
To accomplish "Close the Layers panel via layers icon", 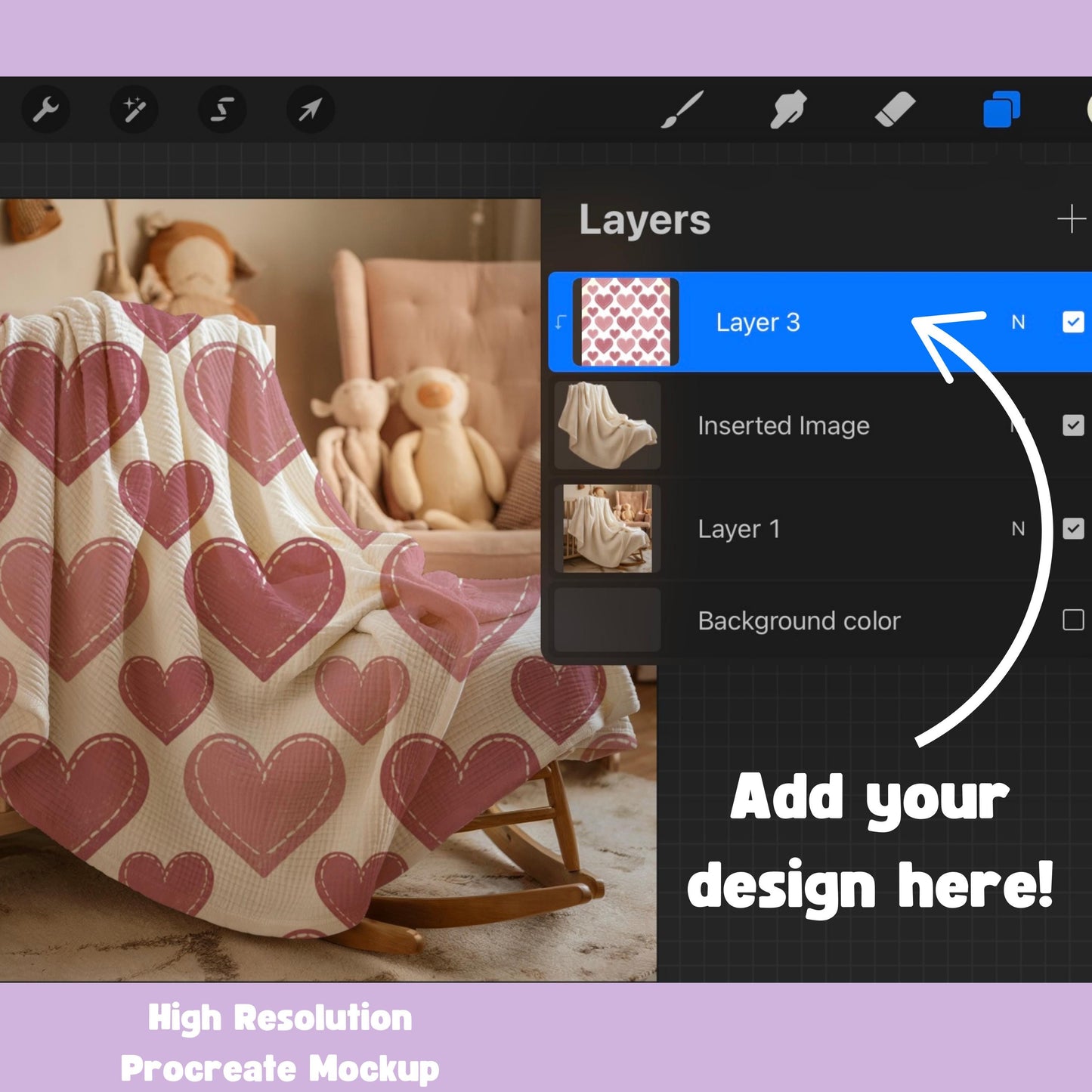I will pos(1001,110).
